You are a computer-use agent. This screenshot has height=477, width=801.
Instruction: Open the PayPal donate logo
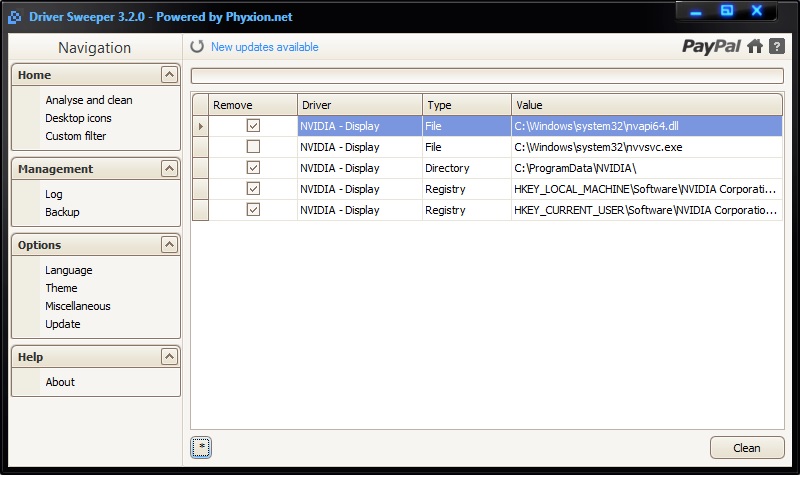pos(711,46)
